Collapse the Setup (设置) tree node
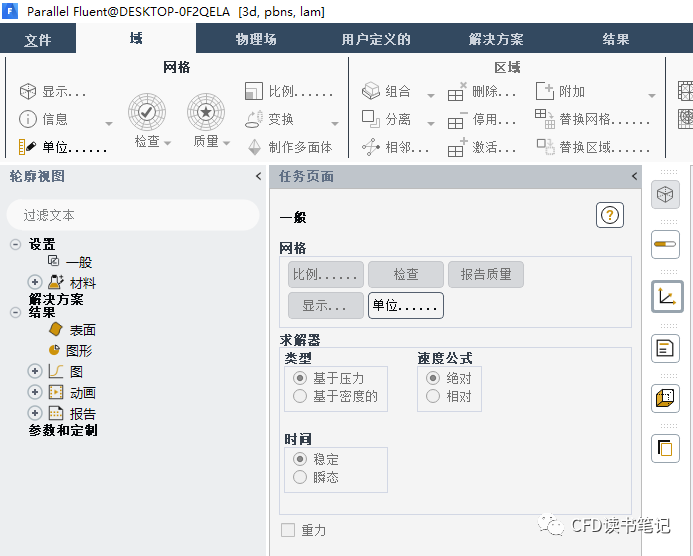Viewport: 693px width, 556px height. point(15,244)
